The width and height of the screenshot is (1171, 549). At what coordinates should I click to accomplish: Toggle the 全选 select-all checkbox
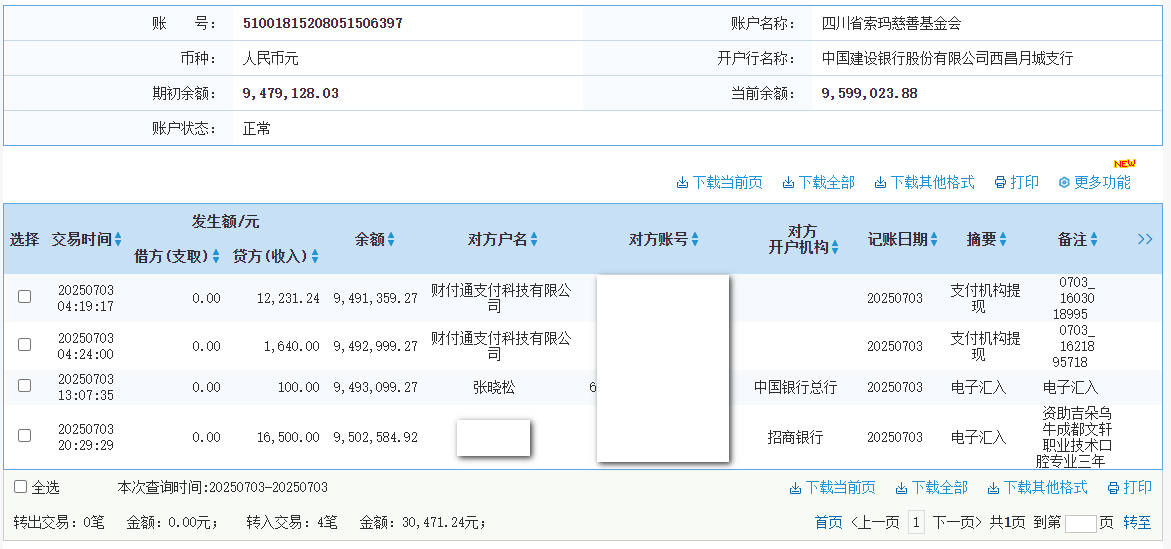[x=21, y=487]
